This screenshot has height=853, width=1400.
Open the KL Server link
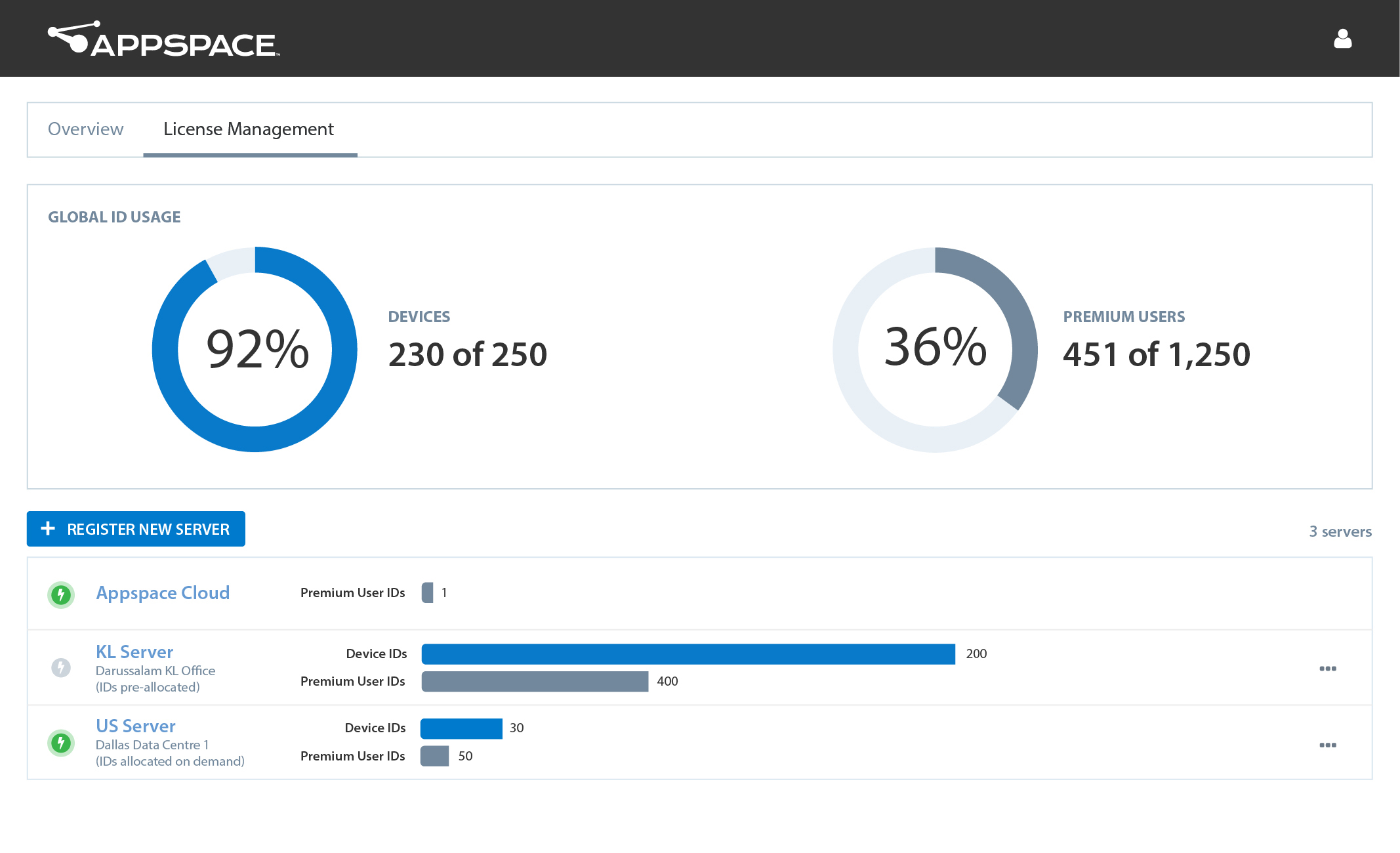[x=134, y=652]
